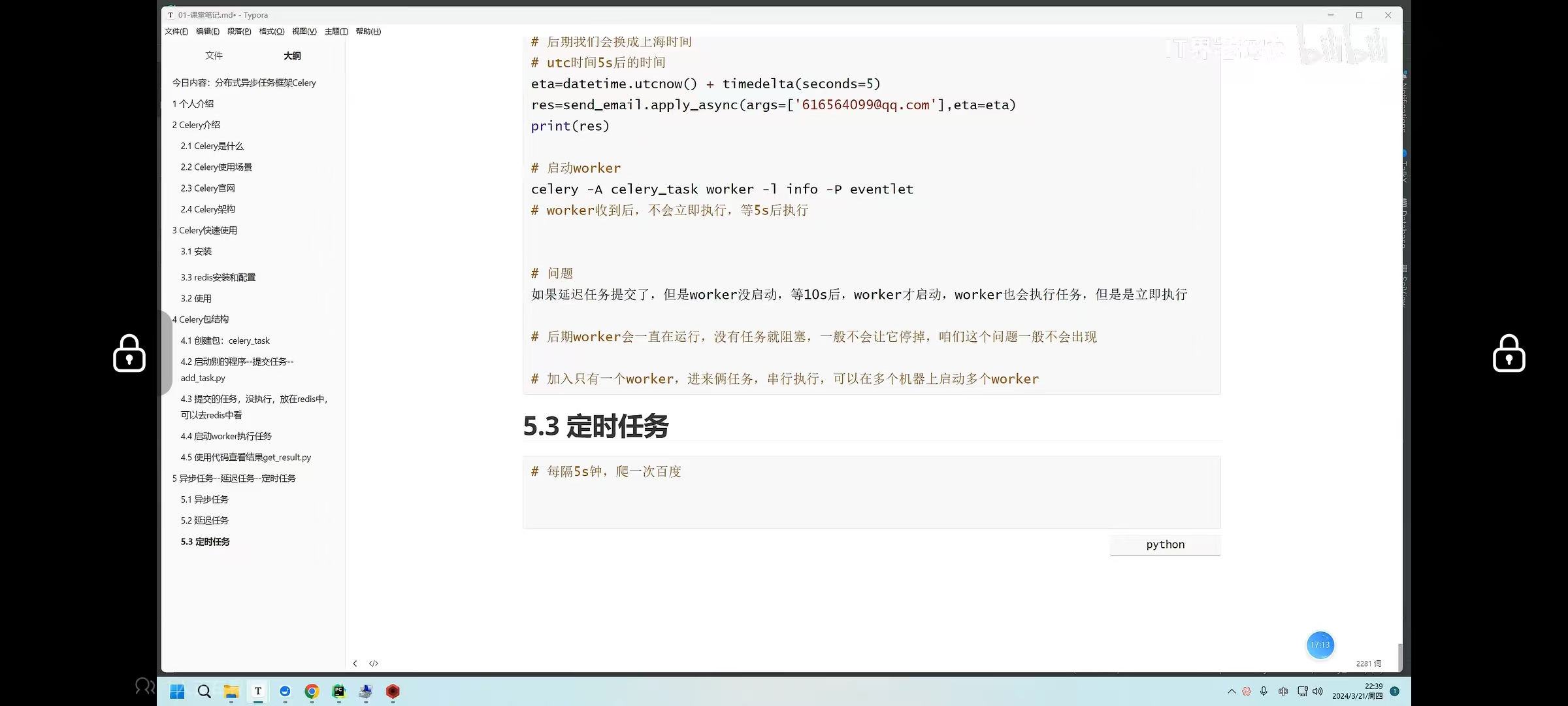Switch to source code mode icon
Image resolution: width=1568 pixels, height=706 pixels.
(x=374, y=664)
